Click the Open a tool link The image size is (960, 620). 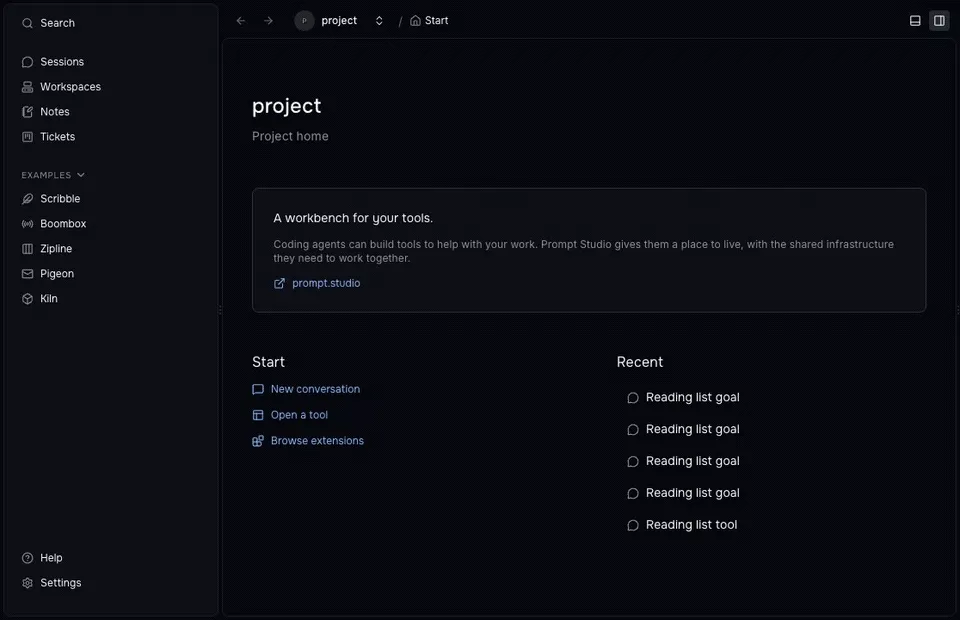290,415
